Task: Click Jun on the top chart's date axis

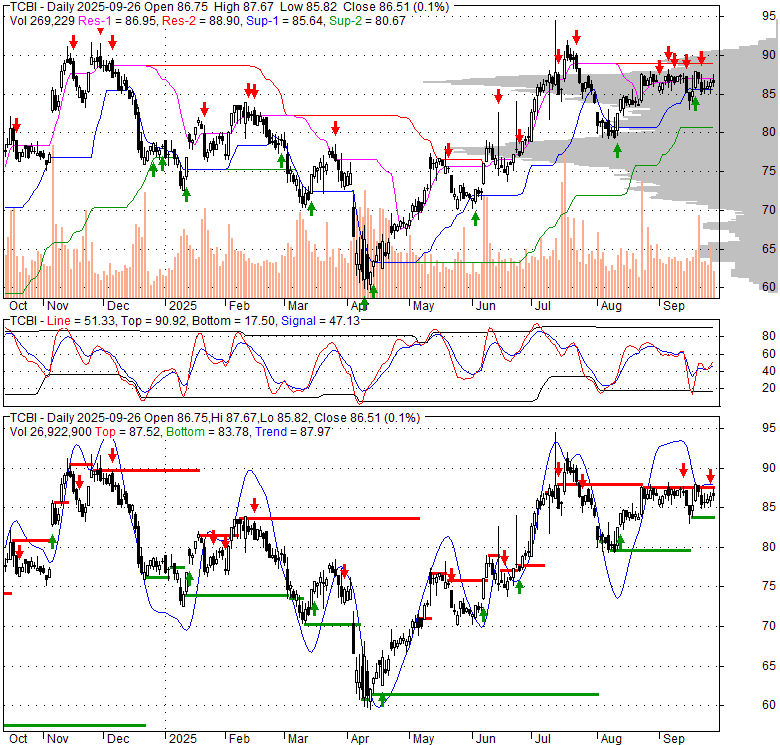Action: pos(486,306)
